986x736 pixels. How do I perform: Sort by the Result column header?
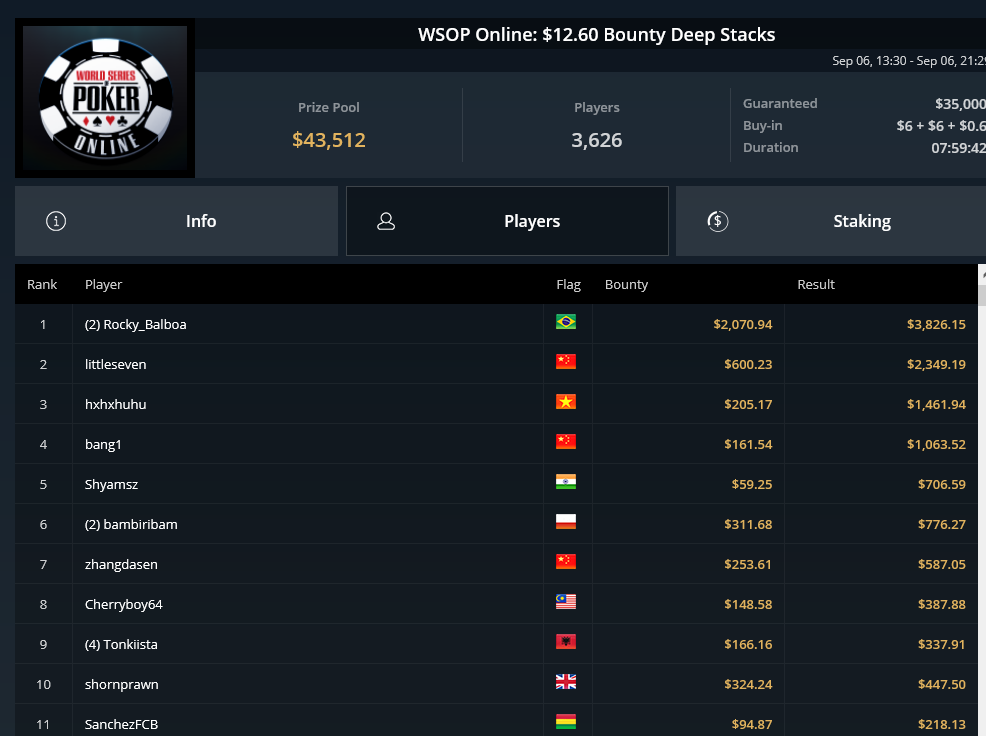[816, 284]
